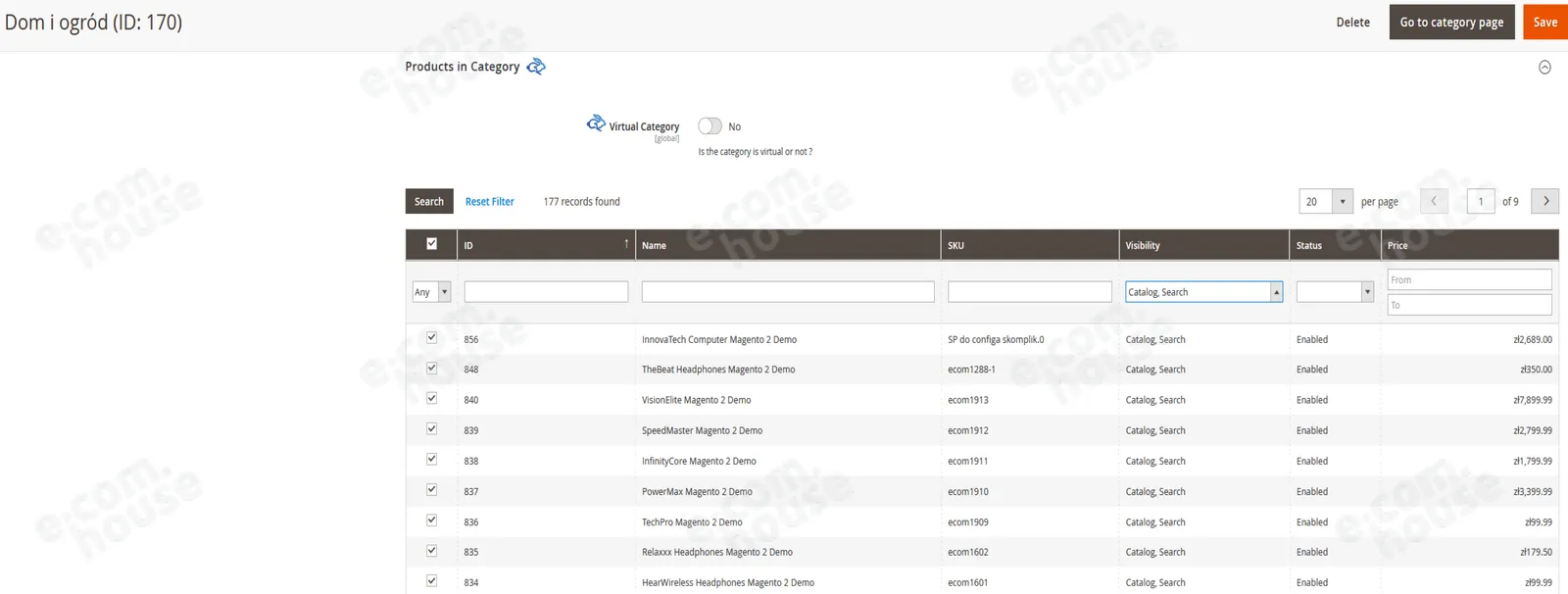Click TechPro Magento 2 Demo name
1568x594 pixels.
point(692,521)
